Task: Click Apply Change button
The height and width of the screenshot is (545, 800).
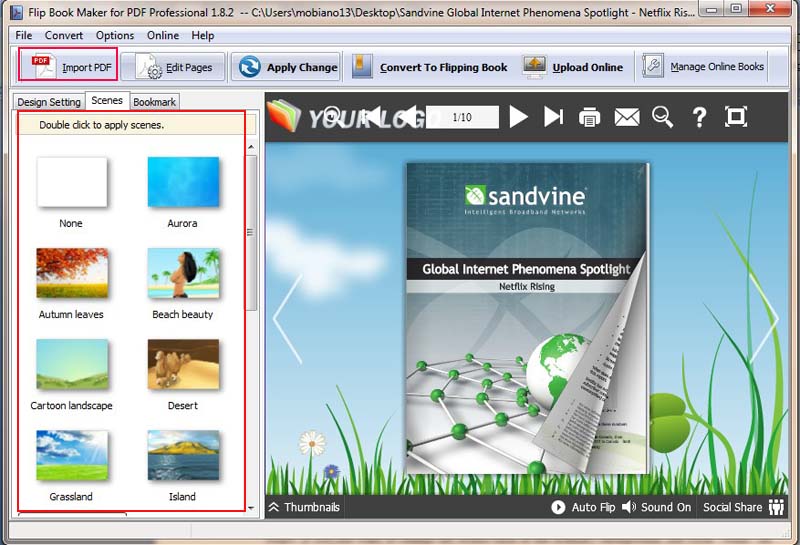Action: point(287,67)
